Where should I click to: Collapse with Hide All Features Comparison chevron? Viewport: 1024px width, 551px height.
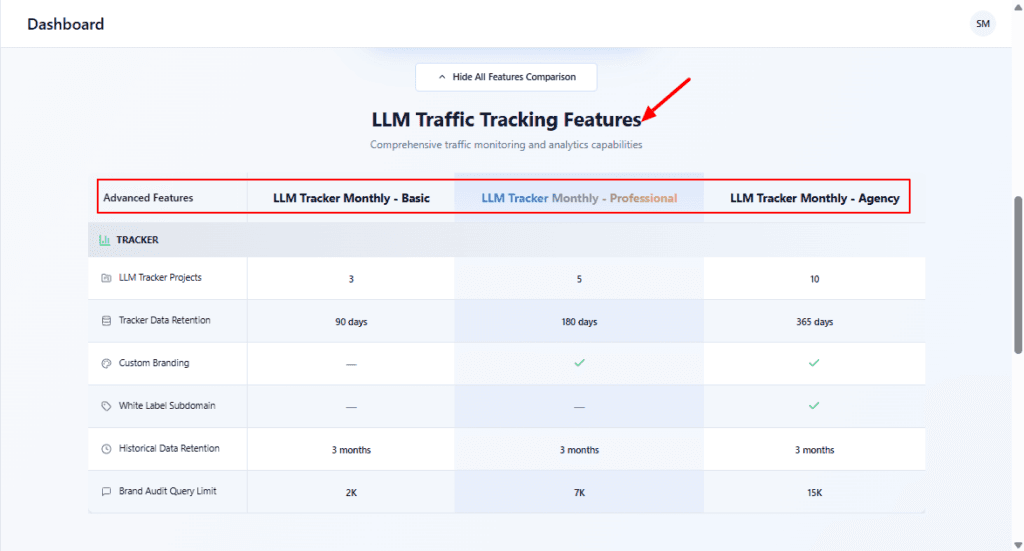[x=442, y=77]
